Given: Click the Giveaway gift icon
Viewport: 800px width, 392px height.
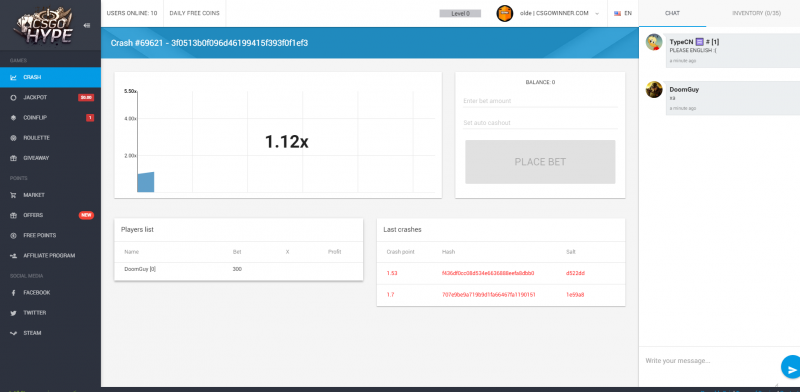Looking at the screenshot, I should tap(13, 158).
